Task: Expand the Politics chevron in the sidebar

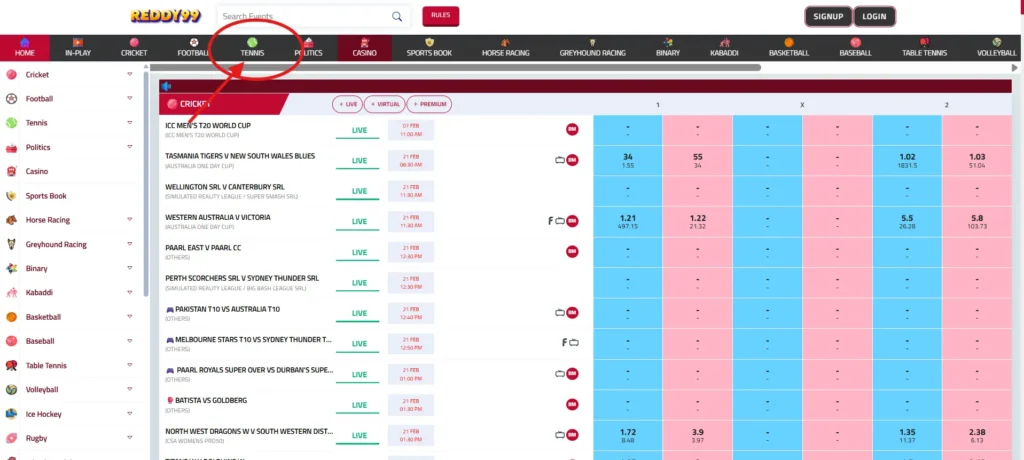Action: point(130,146)
